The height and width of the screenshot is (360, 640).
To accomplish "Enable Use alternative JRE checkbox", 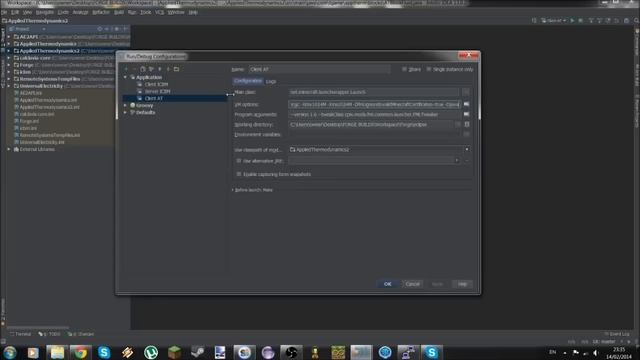I will (x=239, y=161).
